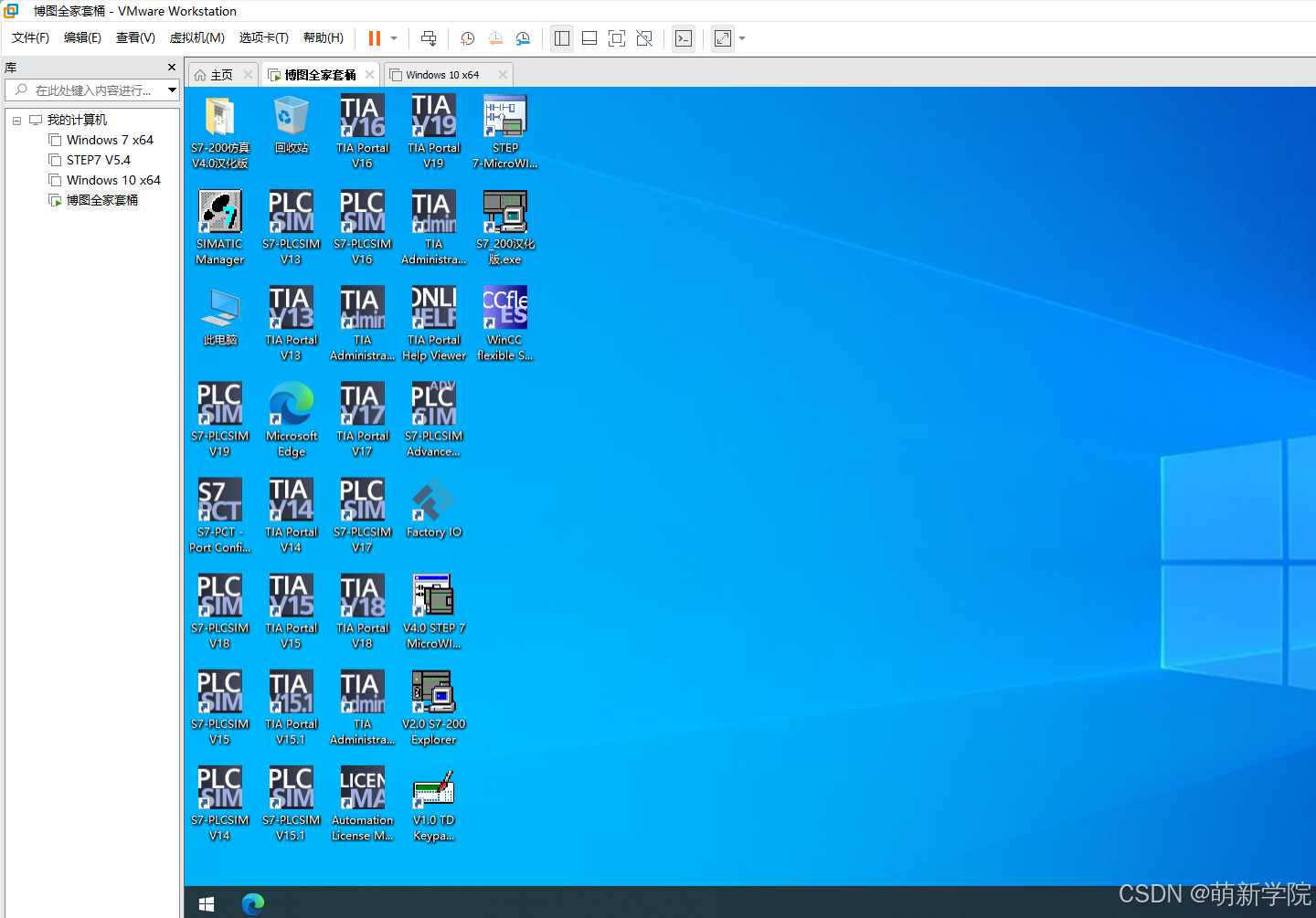Switch to Unity mode
Screen dimensions: 1316x918
[x=644, y=38]
